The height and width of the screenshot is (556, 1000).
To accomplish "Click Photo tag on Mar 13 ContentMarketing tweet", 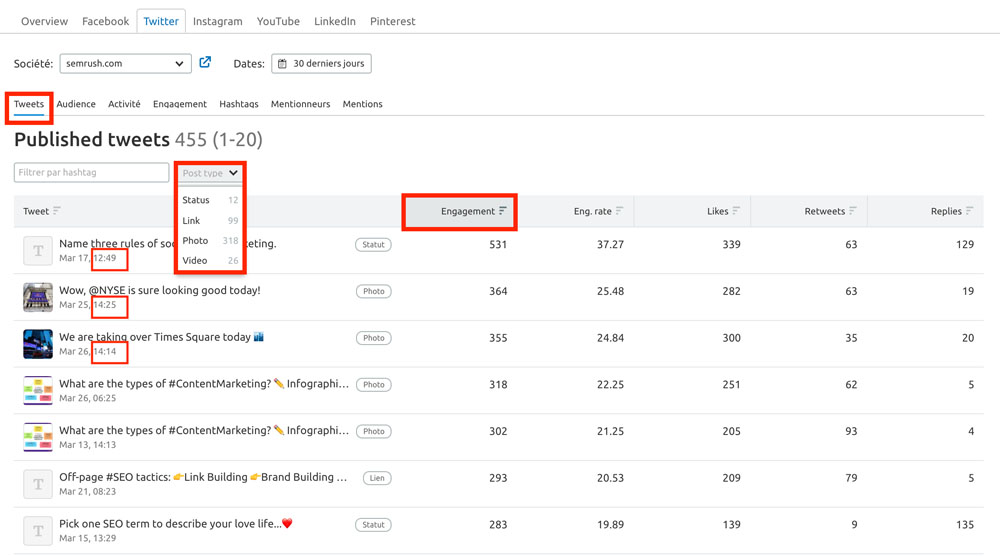I will pos(374,431).
